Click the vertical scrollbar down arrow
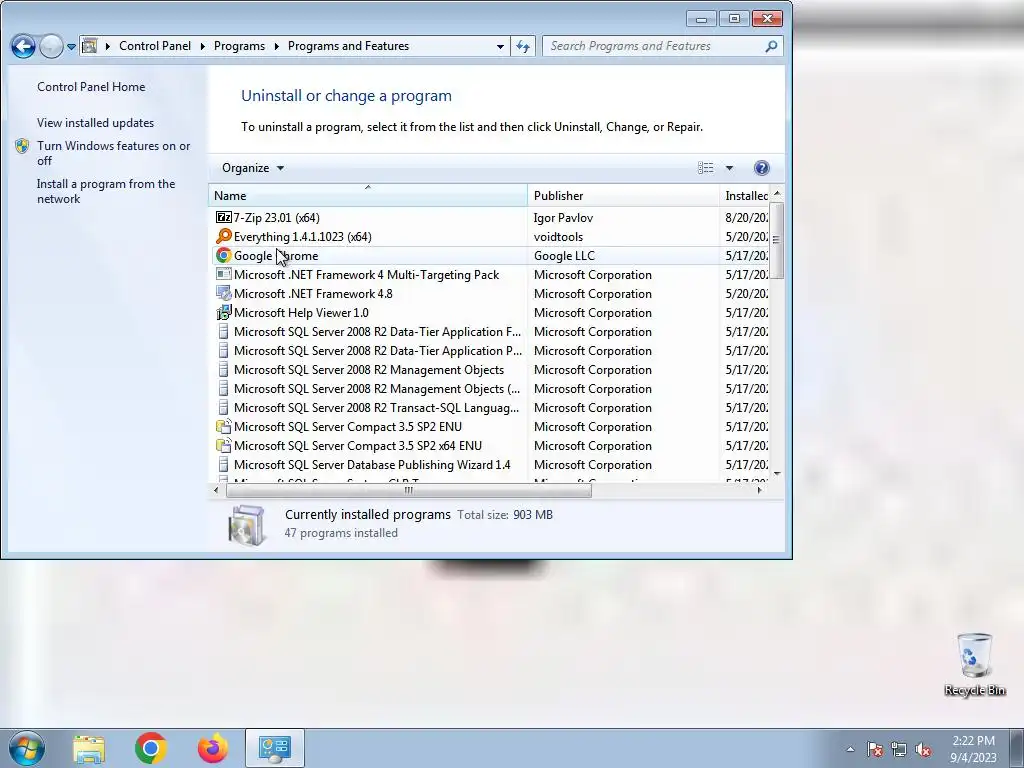The height and width of the screenshot is (768, 1024). (x=776, y=474)
